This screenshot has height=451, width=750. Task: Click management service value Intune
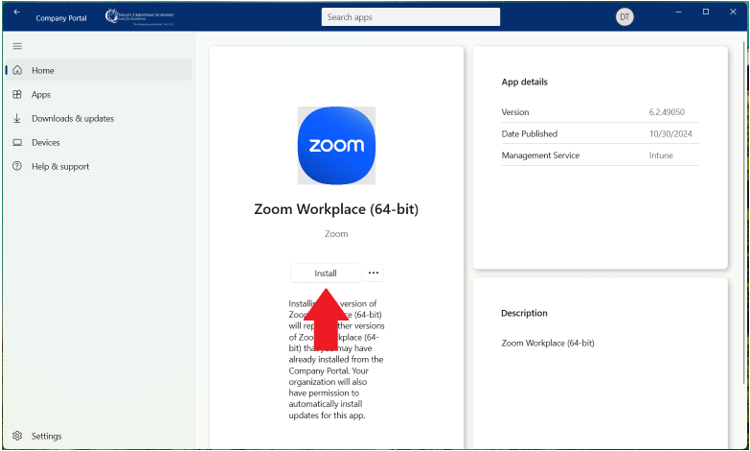click(661, 155)
